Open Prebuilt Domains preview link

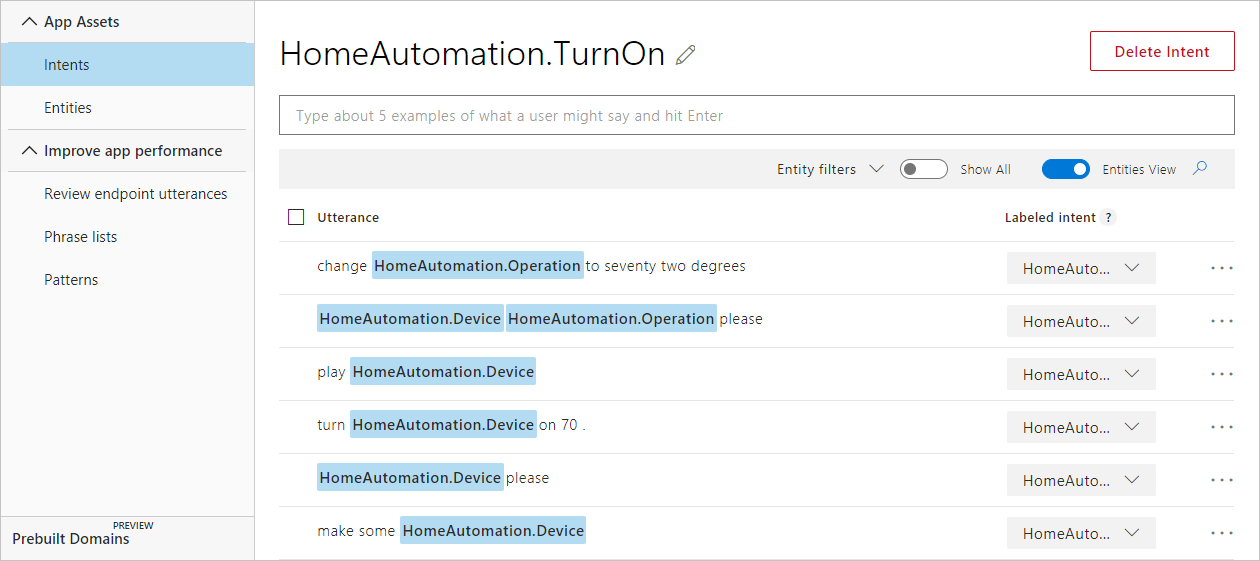click(71, 539)
